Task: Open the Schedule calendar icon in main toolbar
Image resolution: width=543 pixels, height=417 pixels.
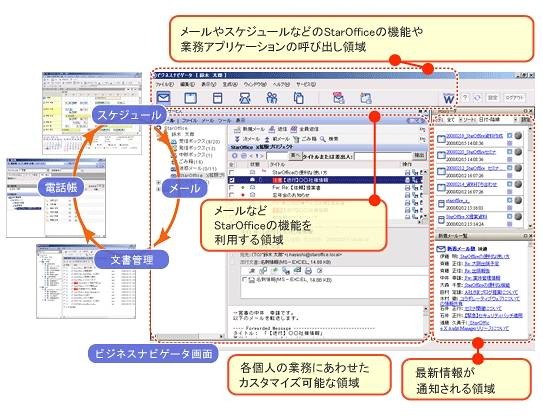Action: tap(190, 98)
